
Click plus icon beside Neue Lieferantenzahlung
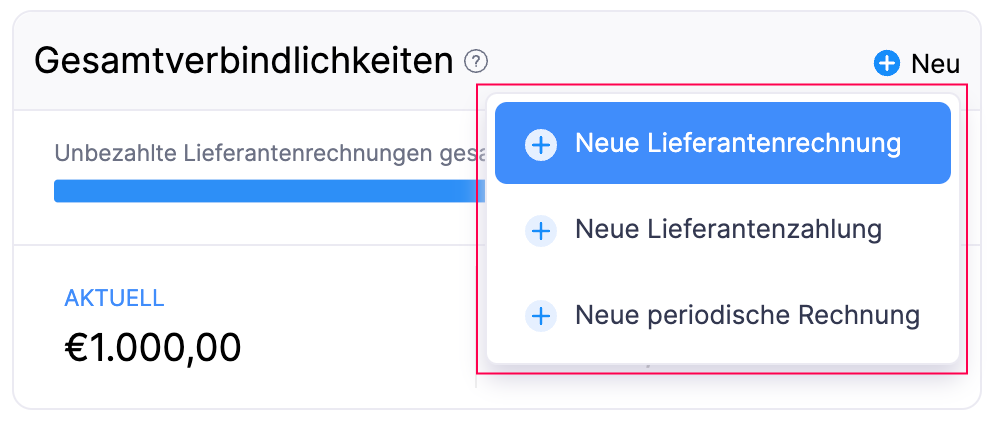click(x=540, y=231)
